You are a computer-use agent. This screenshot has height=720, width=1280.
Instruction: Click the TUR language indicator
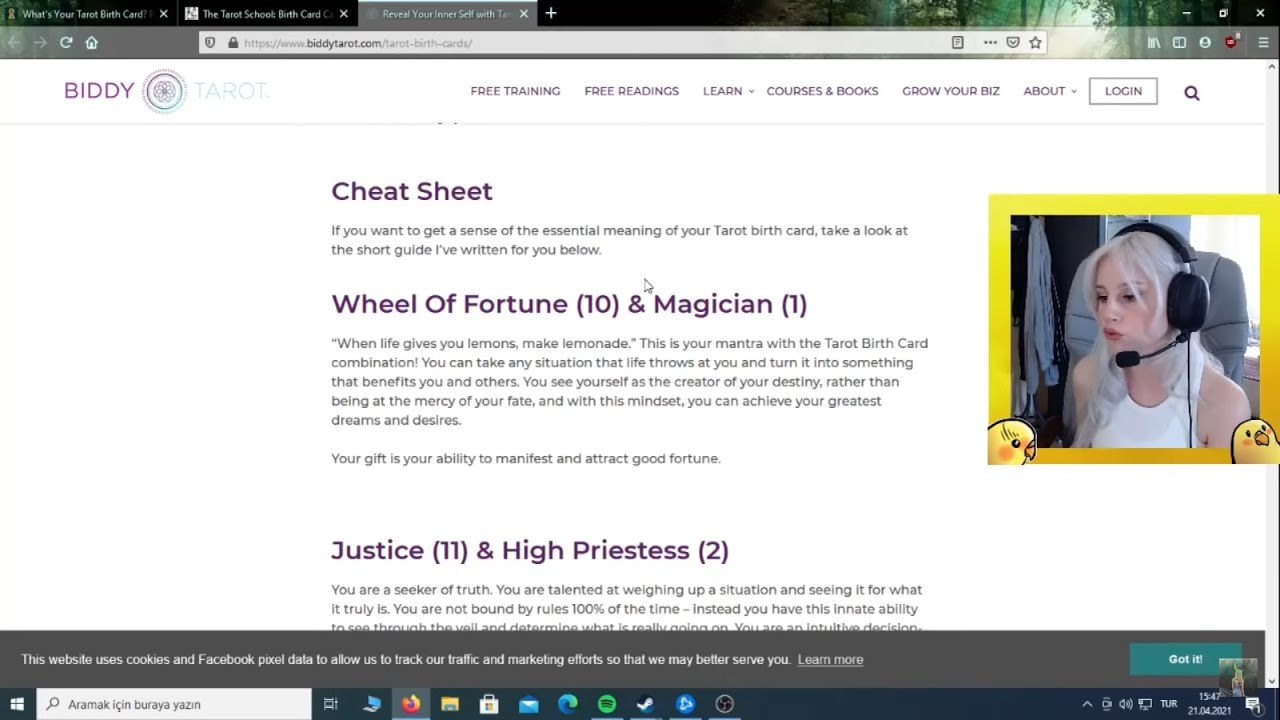1168,704
